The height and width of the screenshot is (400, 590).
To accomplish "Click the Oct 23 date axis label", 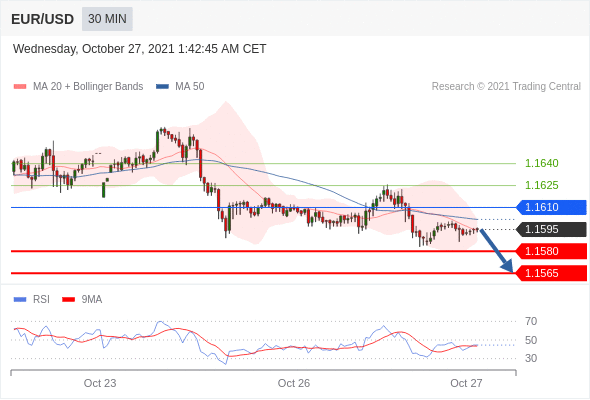I will (100, 383).
